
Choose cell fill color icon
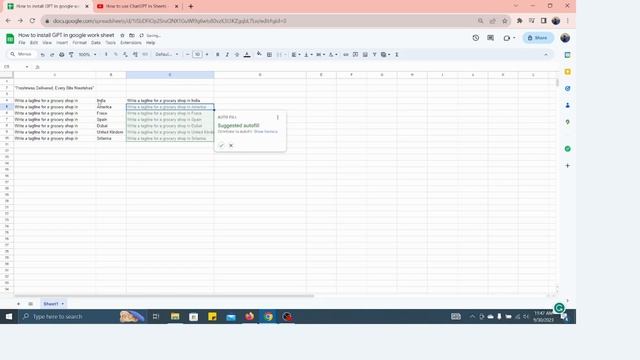coord(259,54)
